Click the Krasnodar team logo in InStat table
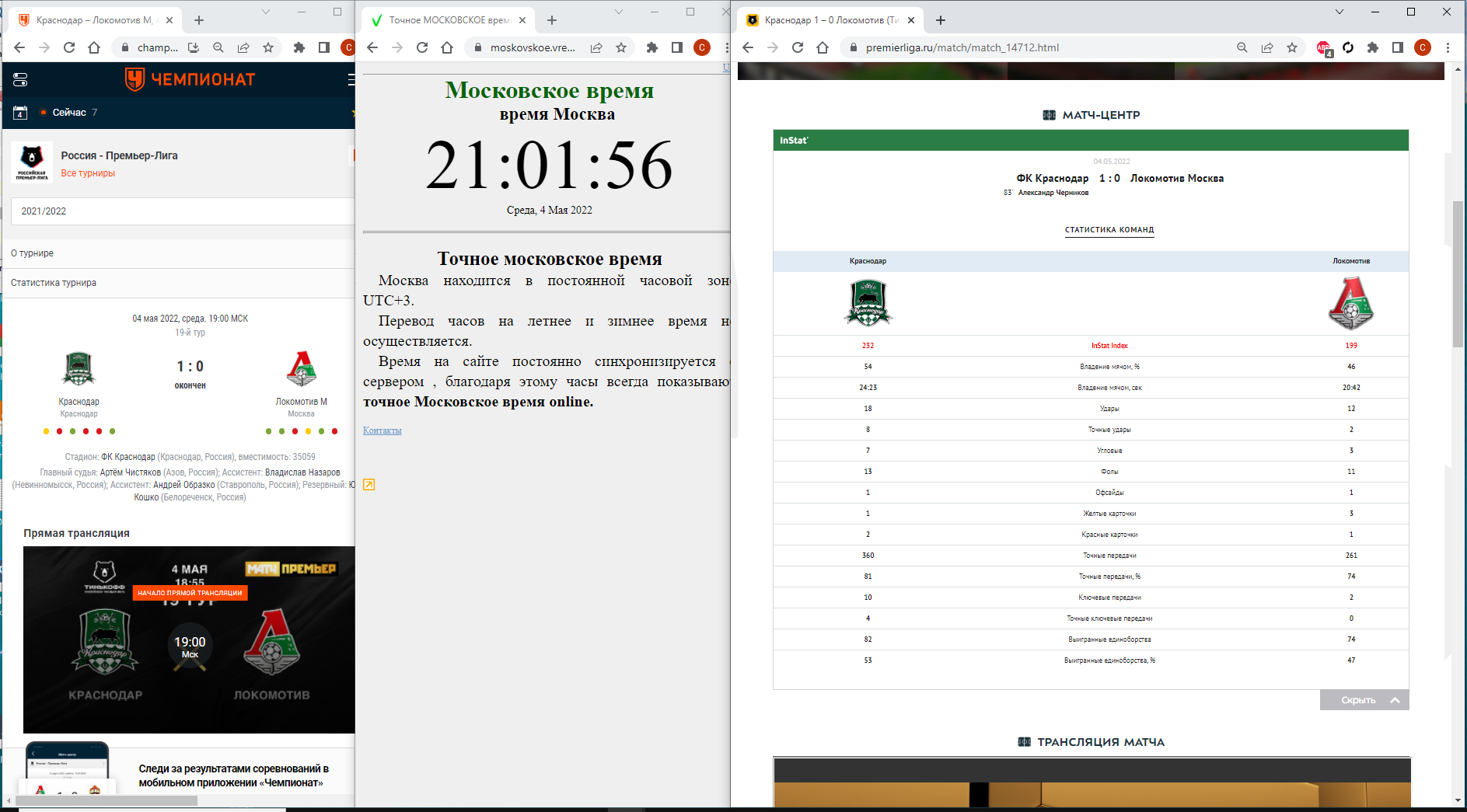The image size is (1467, 812). click(x=868, y=303)
